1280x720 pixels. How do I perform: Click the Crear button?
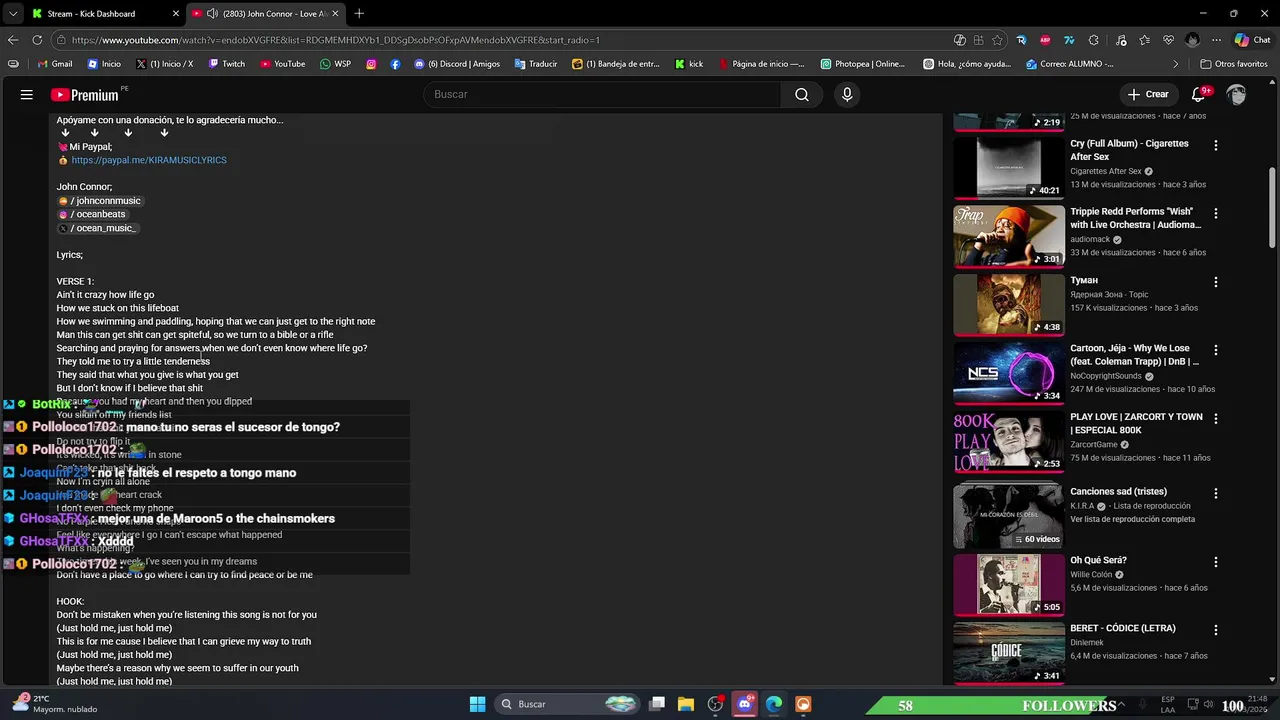(1148, 94)
